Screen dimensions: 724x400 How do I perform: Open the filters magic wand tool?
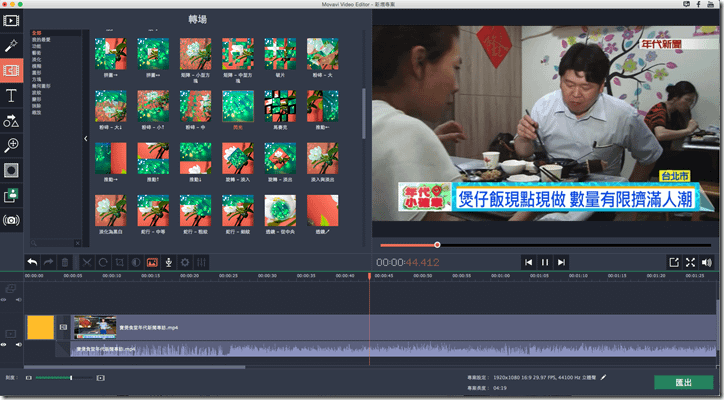click(x=11, y=46)
